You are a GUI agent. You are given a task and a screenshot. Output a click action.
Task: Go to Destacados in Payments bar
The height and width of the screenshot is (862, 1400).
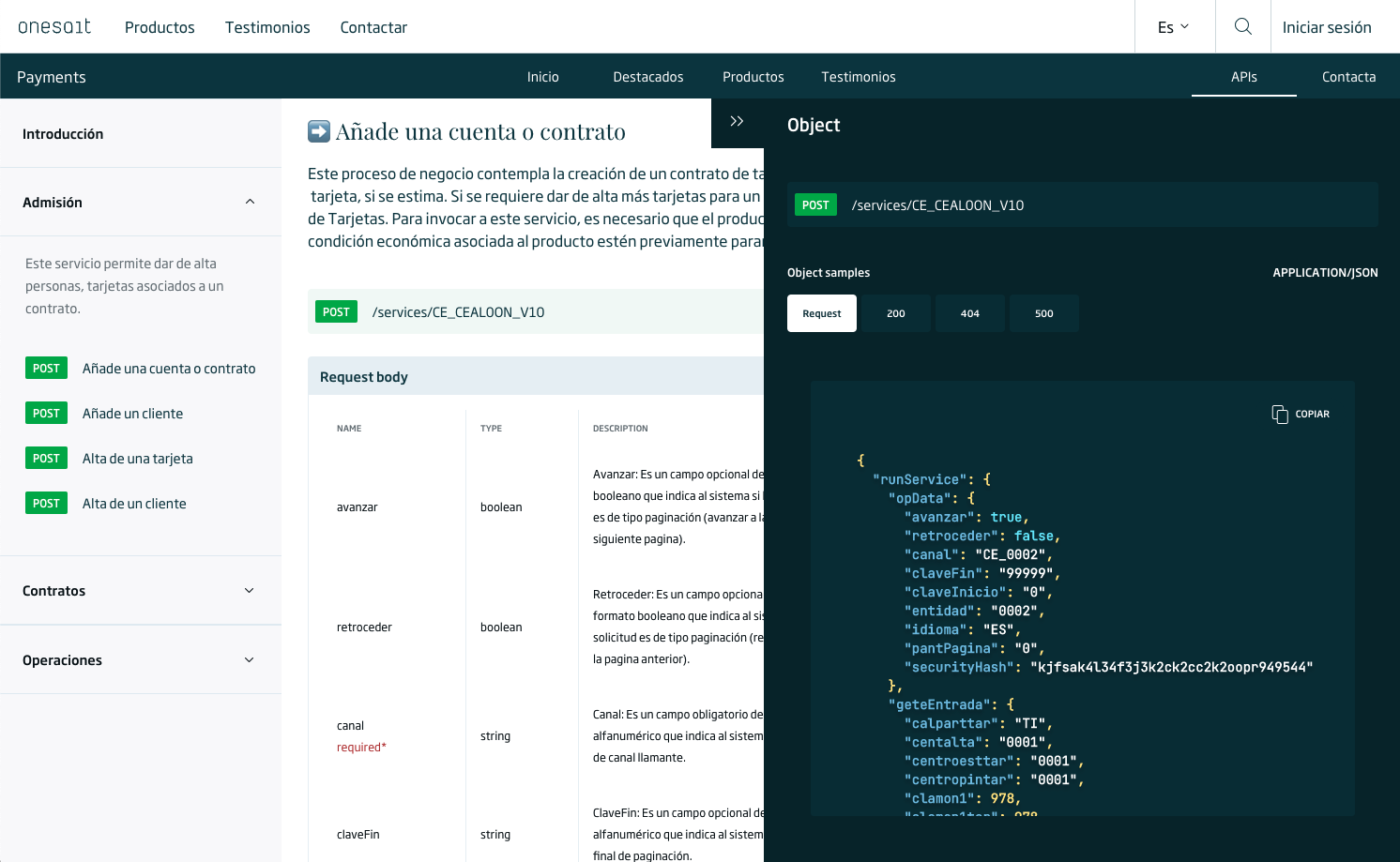point(648,77)
